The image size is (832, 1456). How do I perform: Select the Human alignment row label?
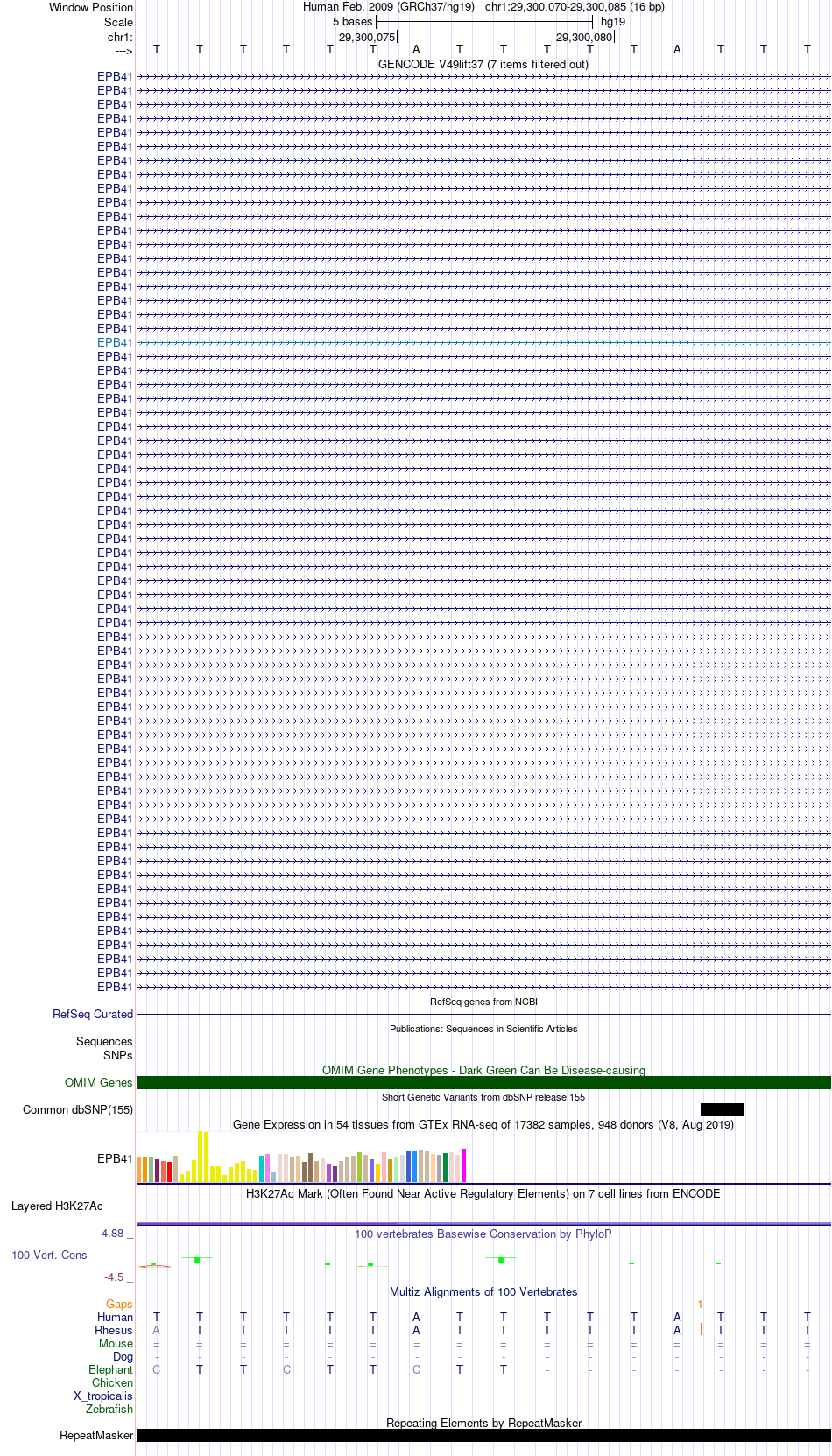115,1317
